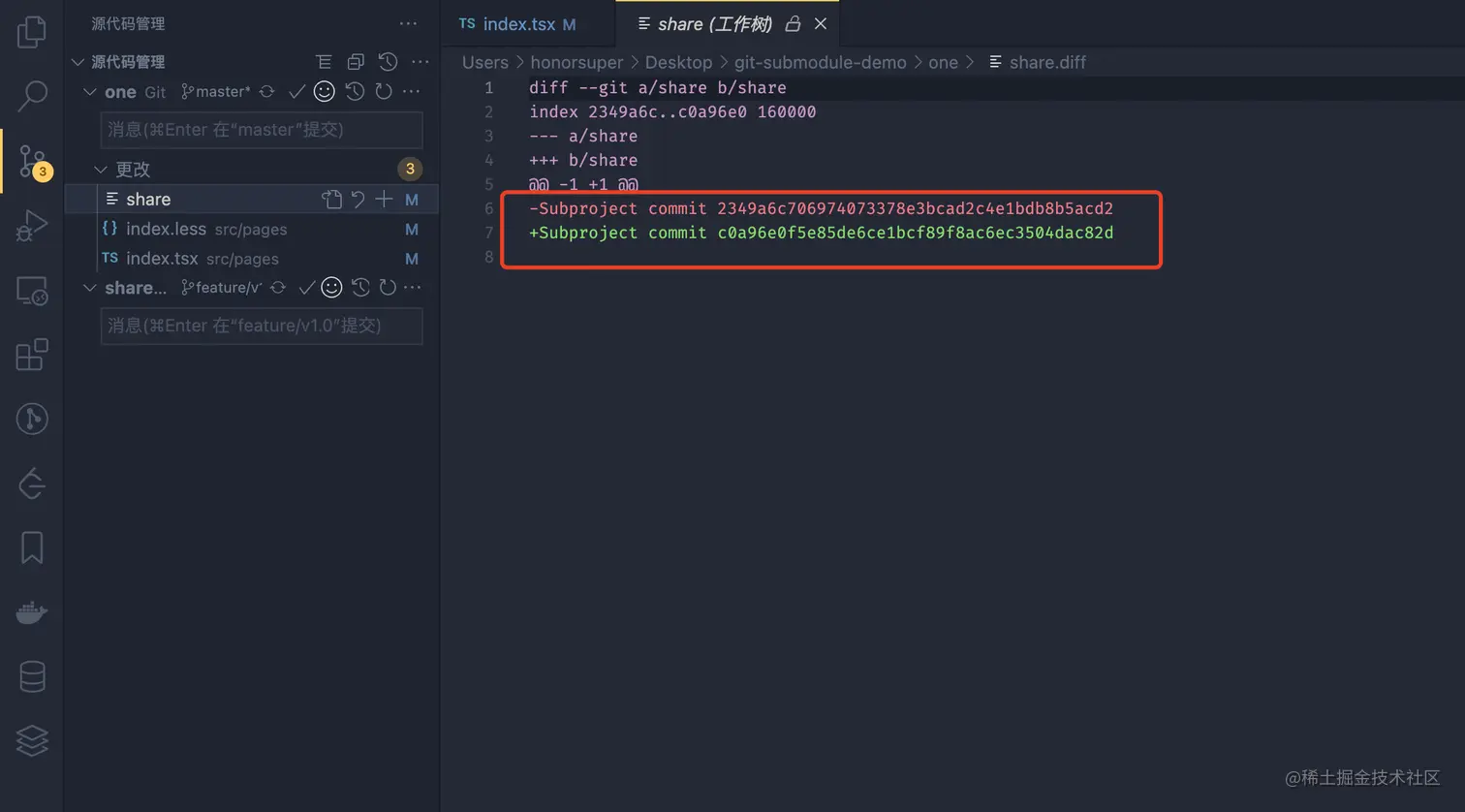Collapse all repositories in source control
The height and width of the screenshot is (812, 1465).
(356, 62)
